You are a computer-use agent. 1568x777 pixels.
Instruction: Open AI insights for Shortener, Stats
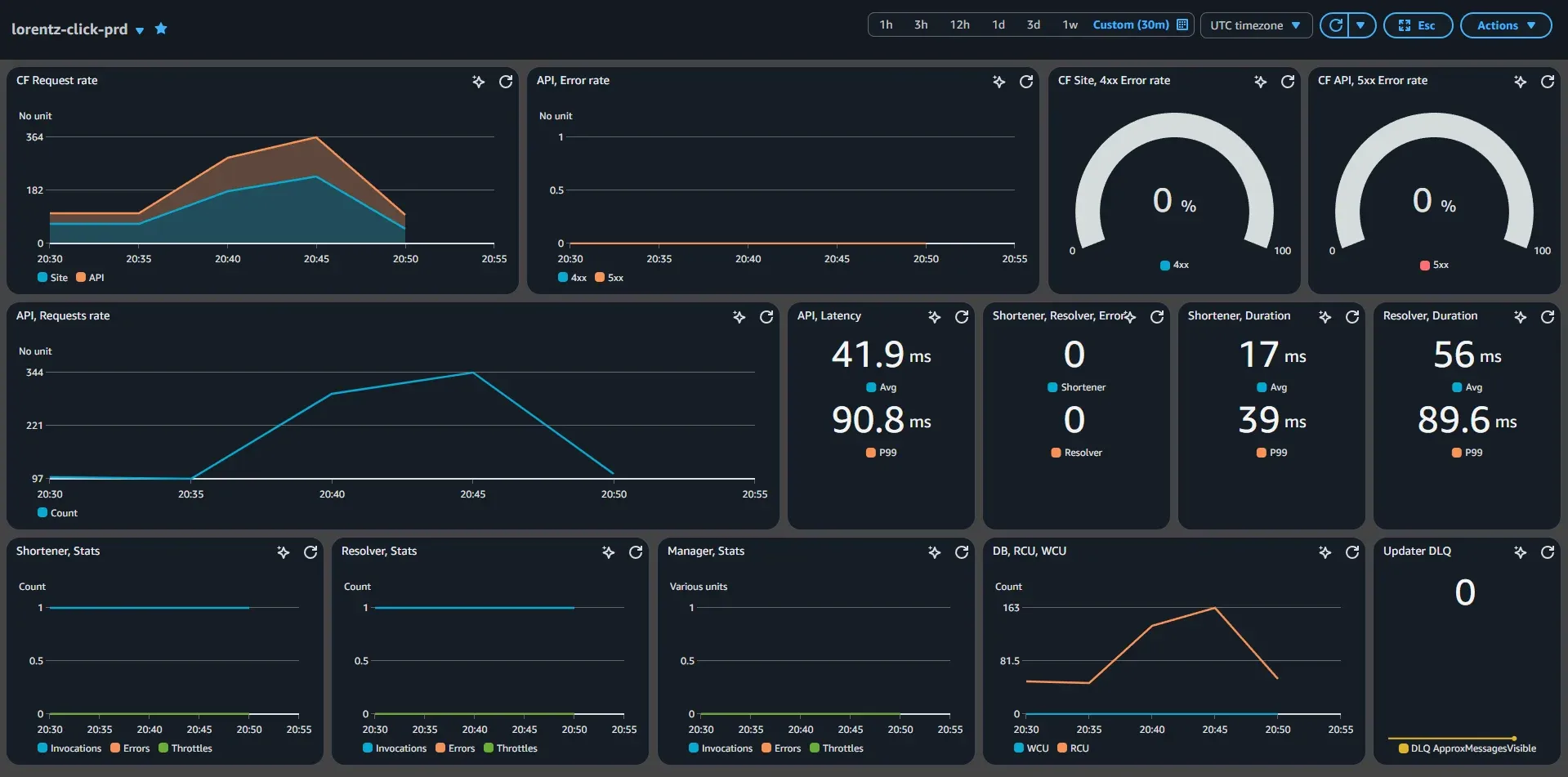(x=283, y=552)
